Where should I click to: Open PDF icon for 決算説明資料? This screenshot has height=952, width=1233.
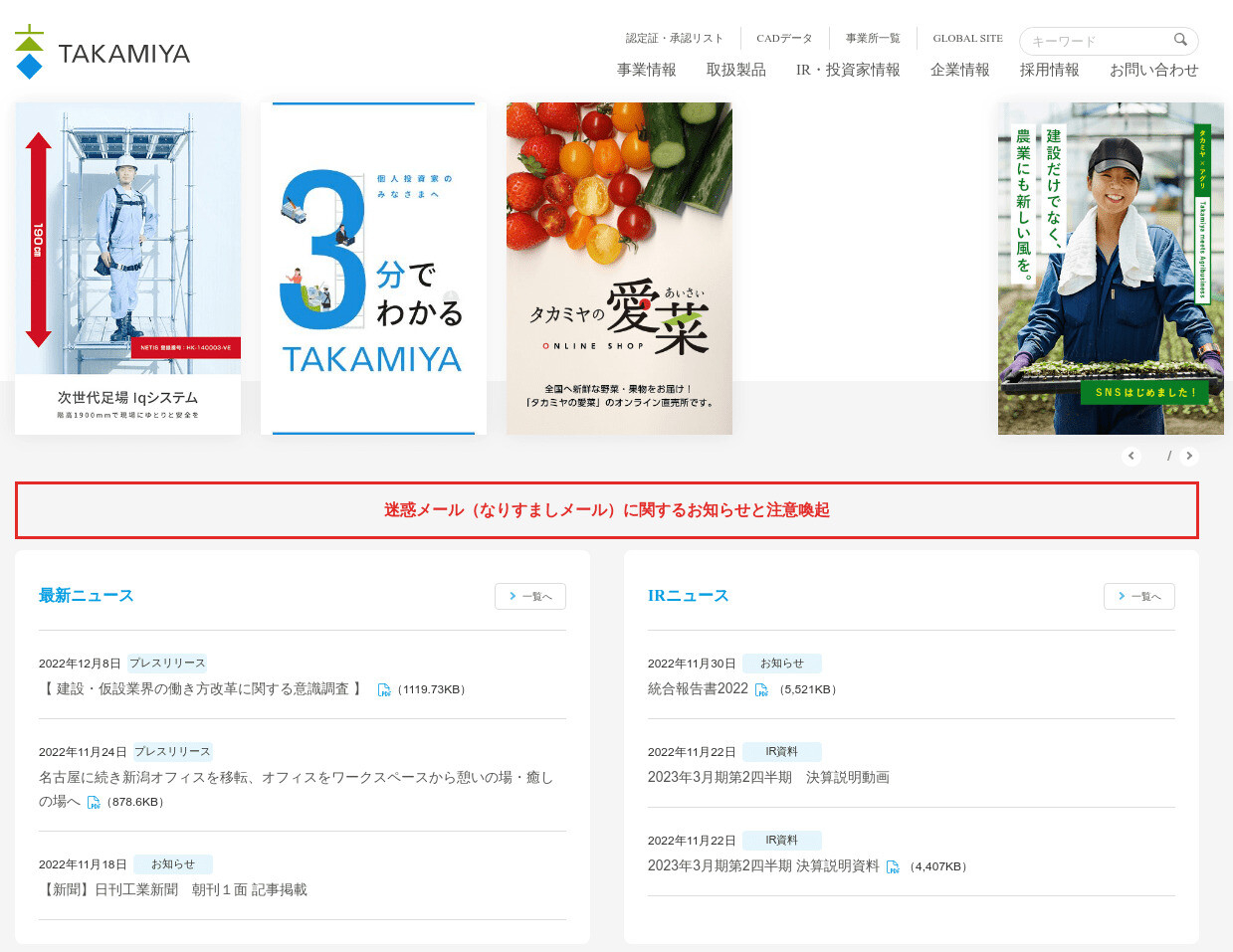point(893,866)
